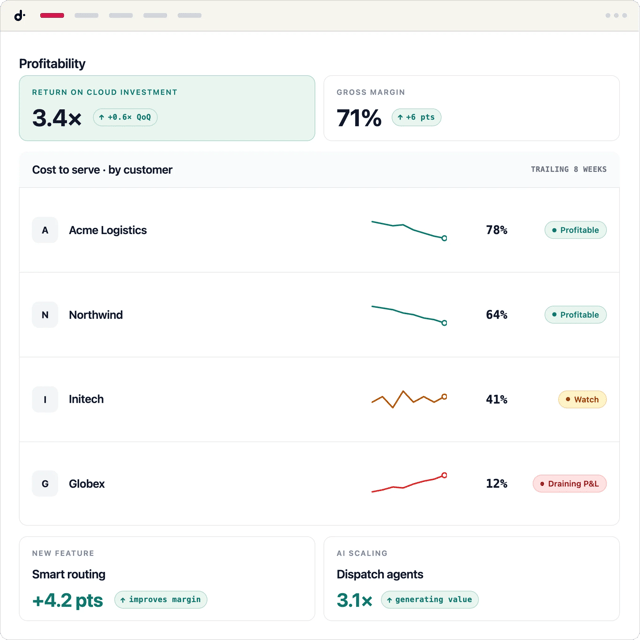The image size is (640, 640).
Task: Select the active red navigation tab
Action: 52,16
